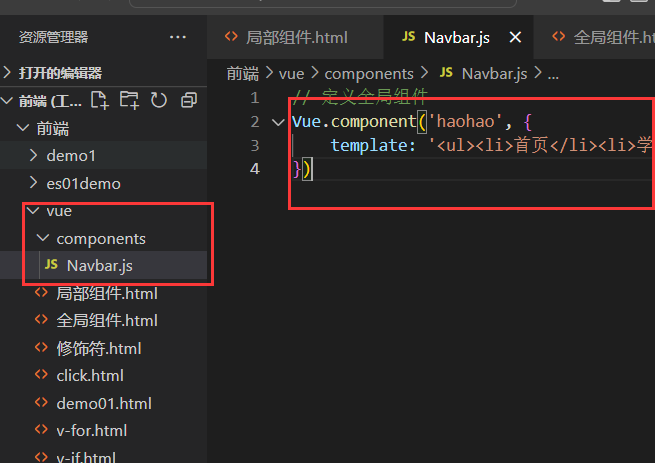Click the components breadcrumb item

(x=368, y=73)
